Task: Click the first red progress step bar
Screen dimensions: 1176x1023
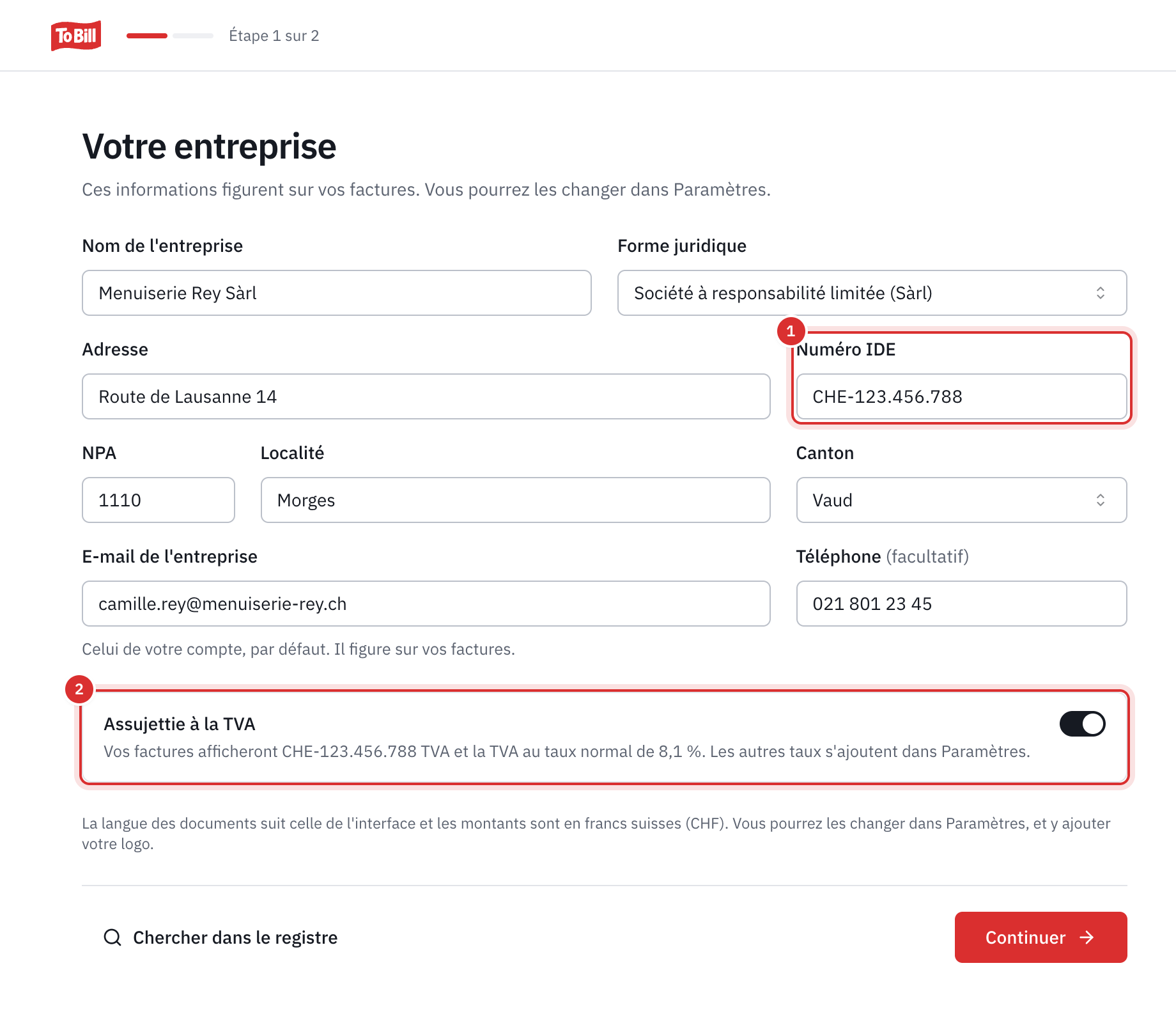Action: point(147,36)
